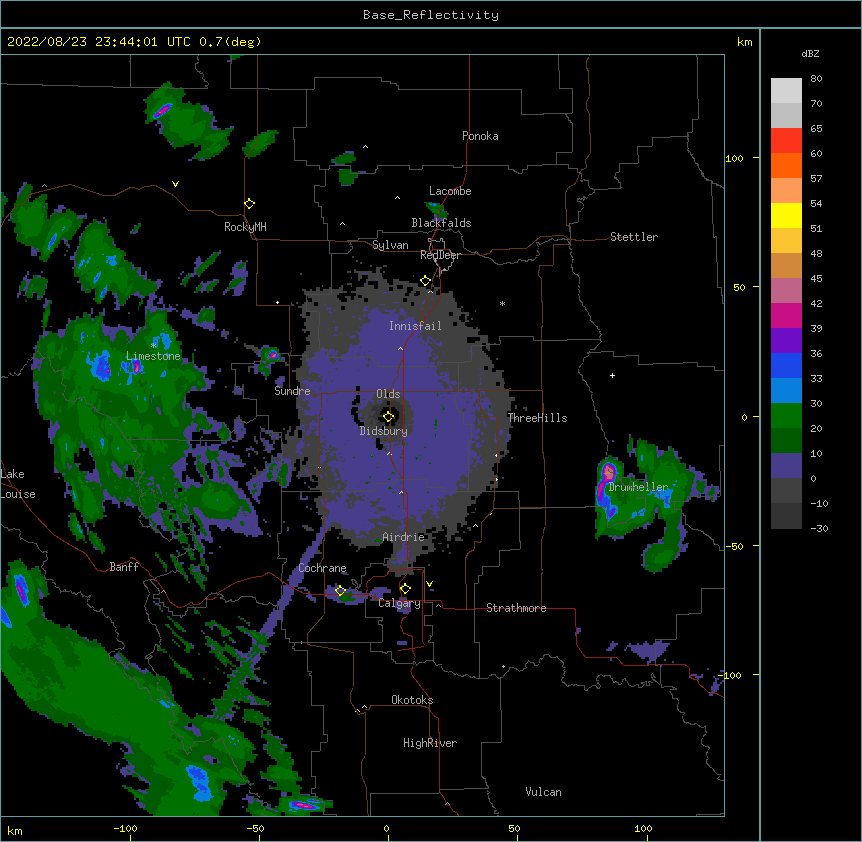Viewport: 862px width, 842px height.
Task: Click the Okotoks label
Action: pyautogui.click(x=412, y=700)
